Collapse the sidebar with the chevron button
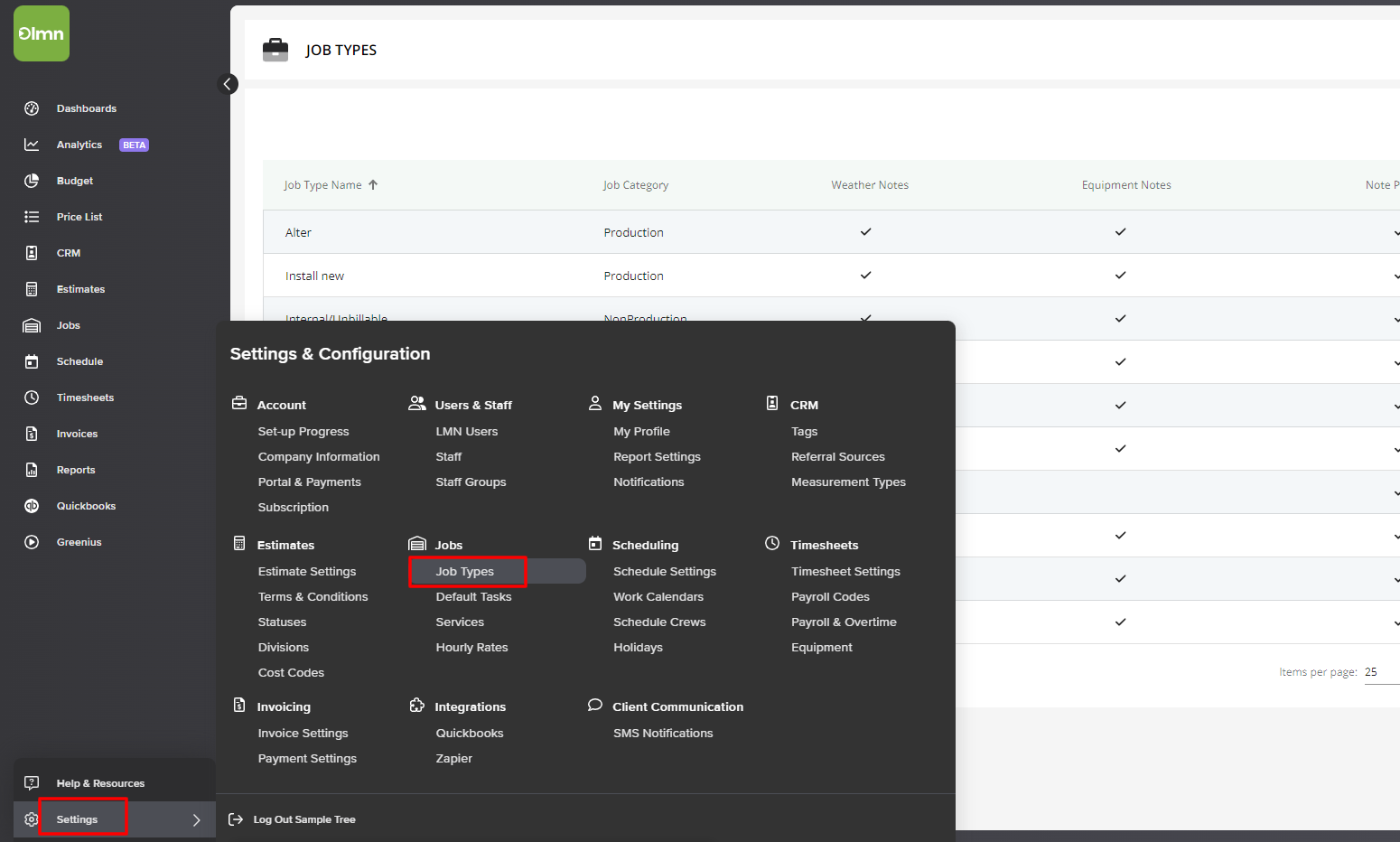Viewport: 1400px width, 842px height. coord(229,84)
